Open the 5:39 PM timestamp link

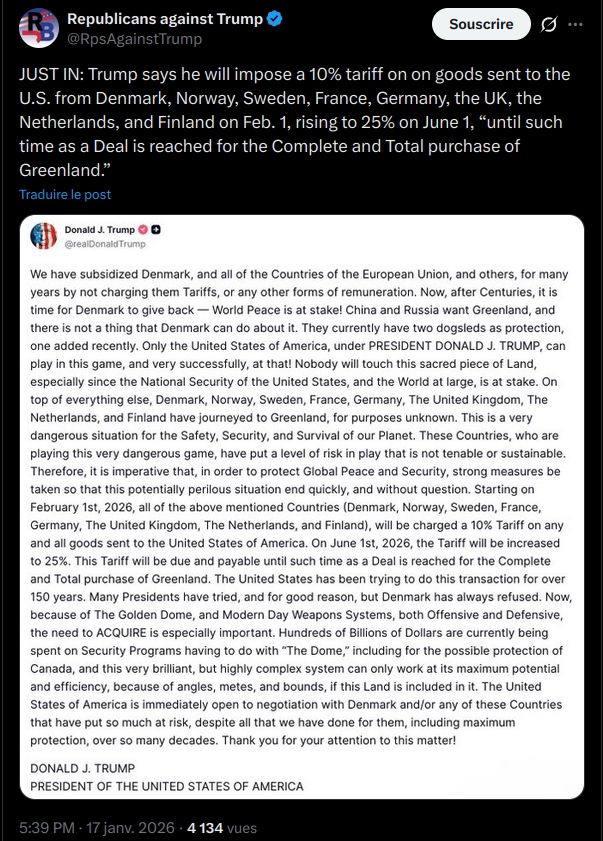click(47, 828)
